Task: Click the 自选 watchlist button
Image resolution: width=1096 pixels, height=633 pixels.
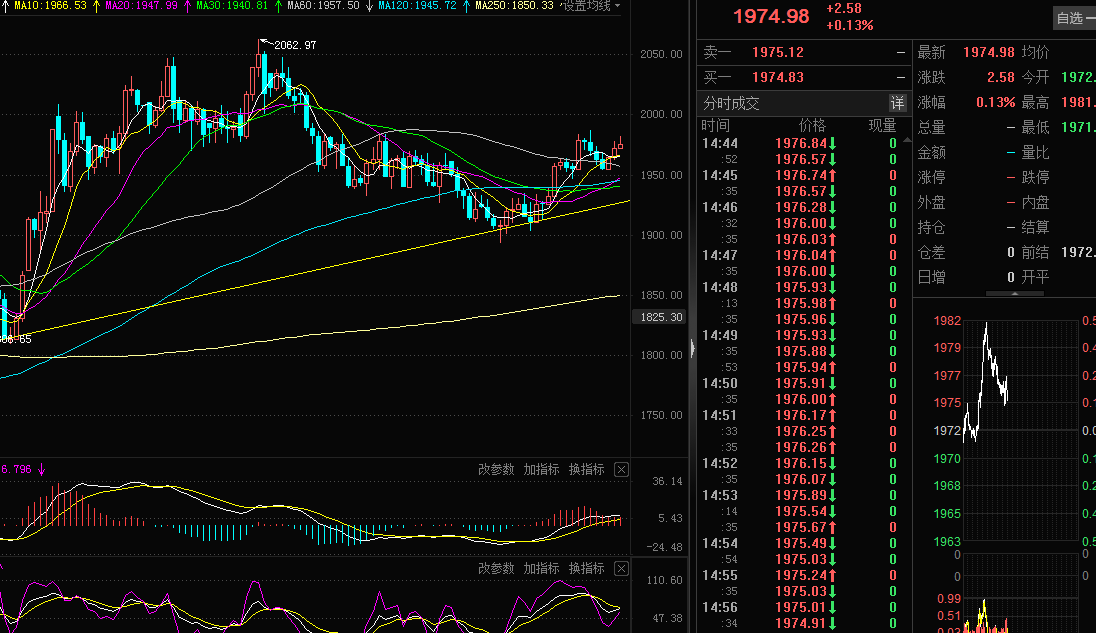Action: [1072, 17]
